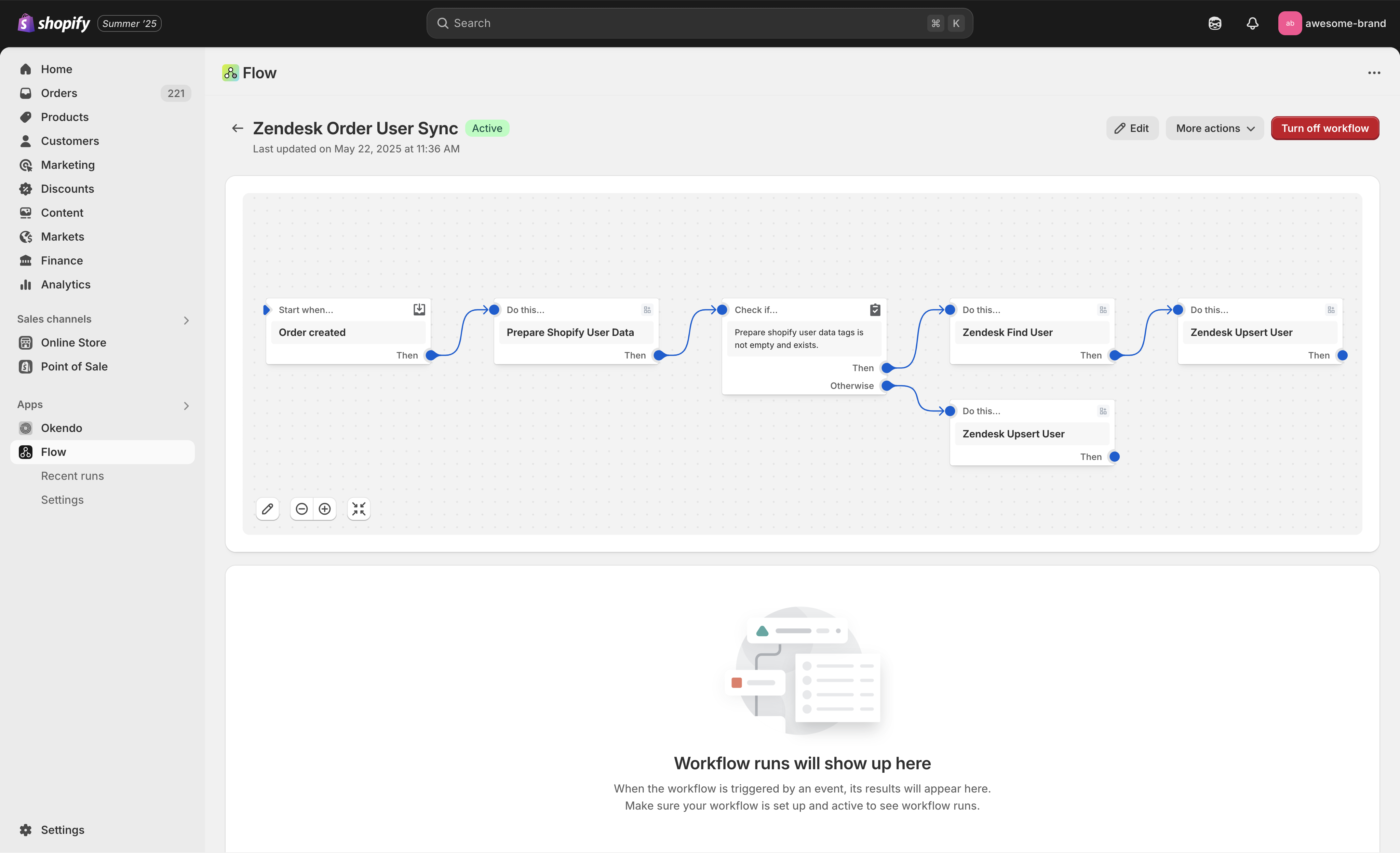
Task: Click the Active status badge
Action: point(487,128)
